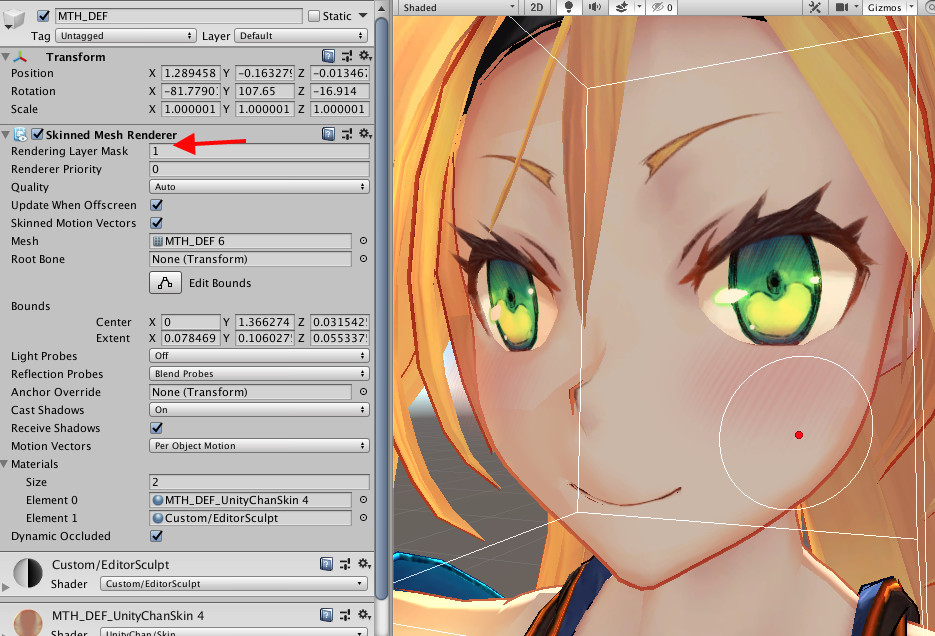Viewport: 935px width, 636px height.
Task: Click Custom/EditorSculpt material preview sphere
Action: (x=28, y=573)
